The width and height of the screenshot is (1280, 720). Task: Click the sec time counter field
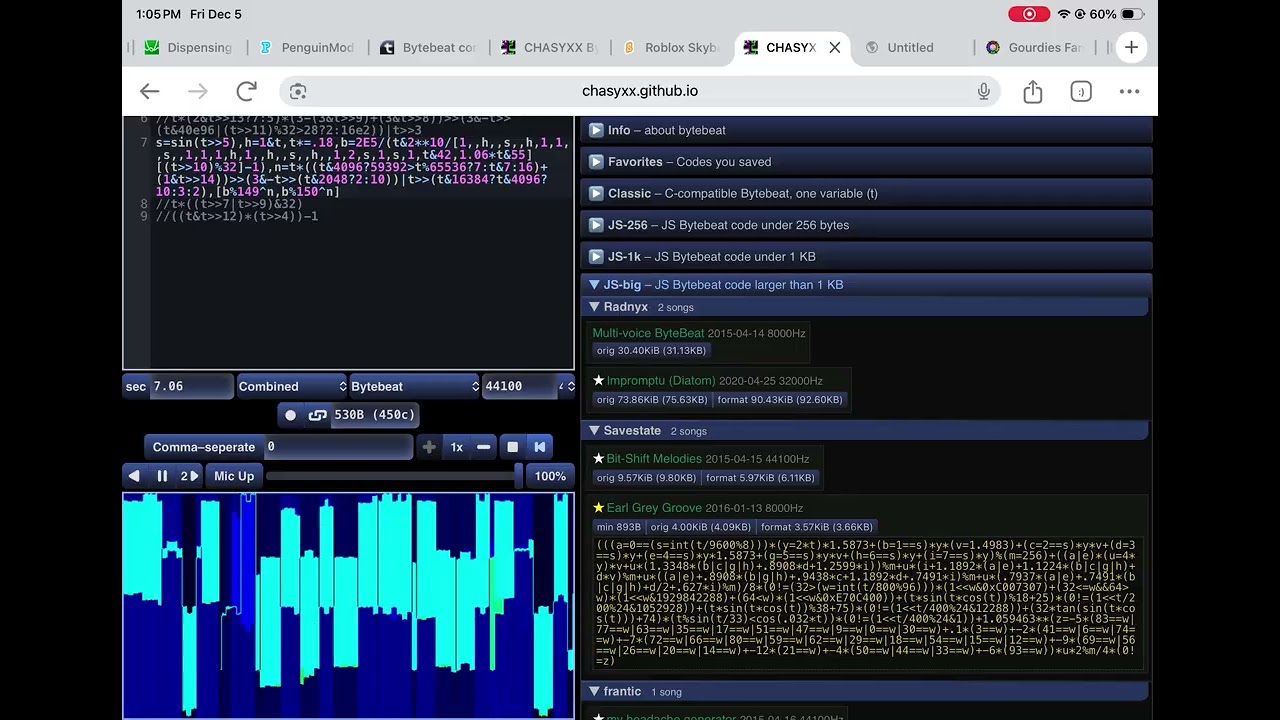point(191,386)
